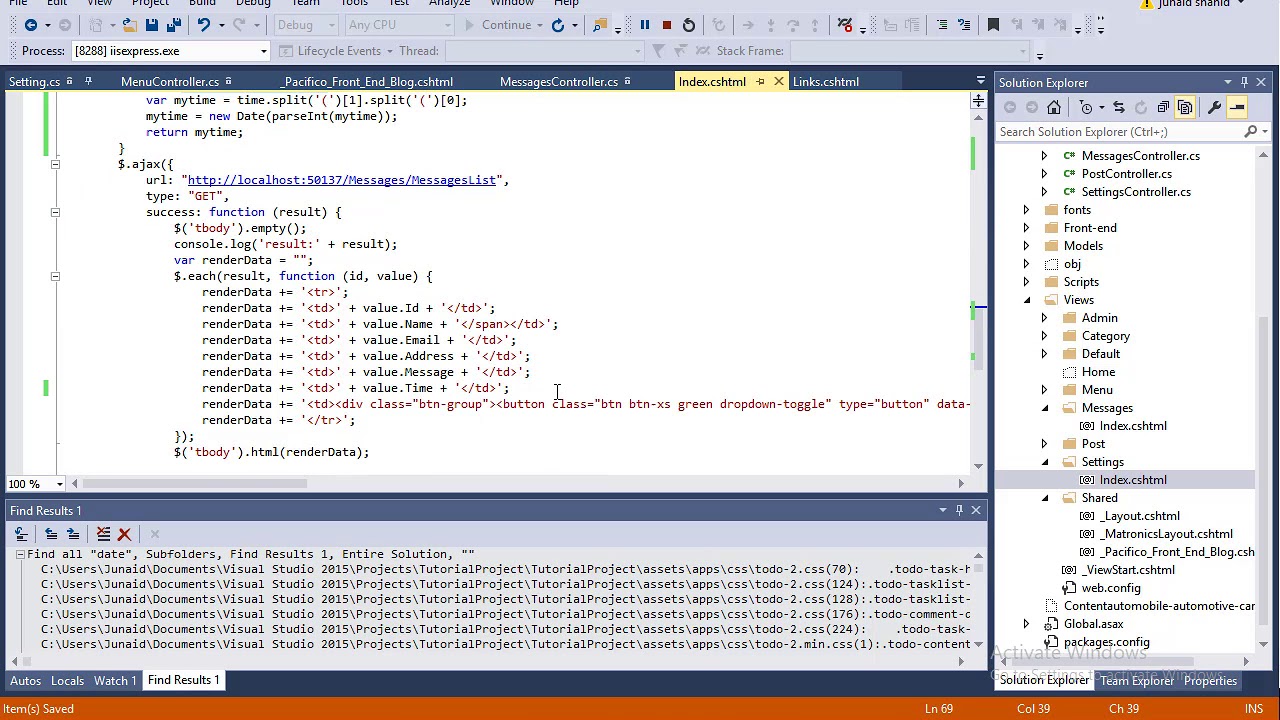The width and height of the screenshot is (1280, 720).
Task: Close the Index.cshtml tab
Action: pyautogui.click(x=778, y=82)
